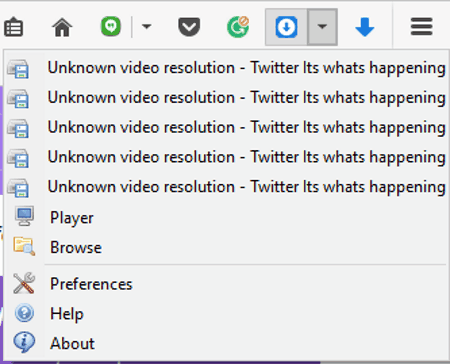Expand the Hangouts icon dropdown arrow

pos(147,26)
